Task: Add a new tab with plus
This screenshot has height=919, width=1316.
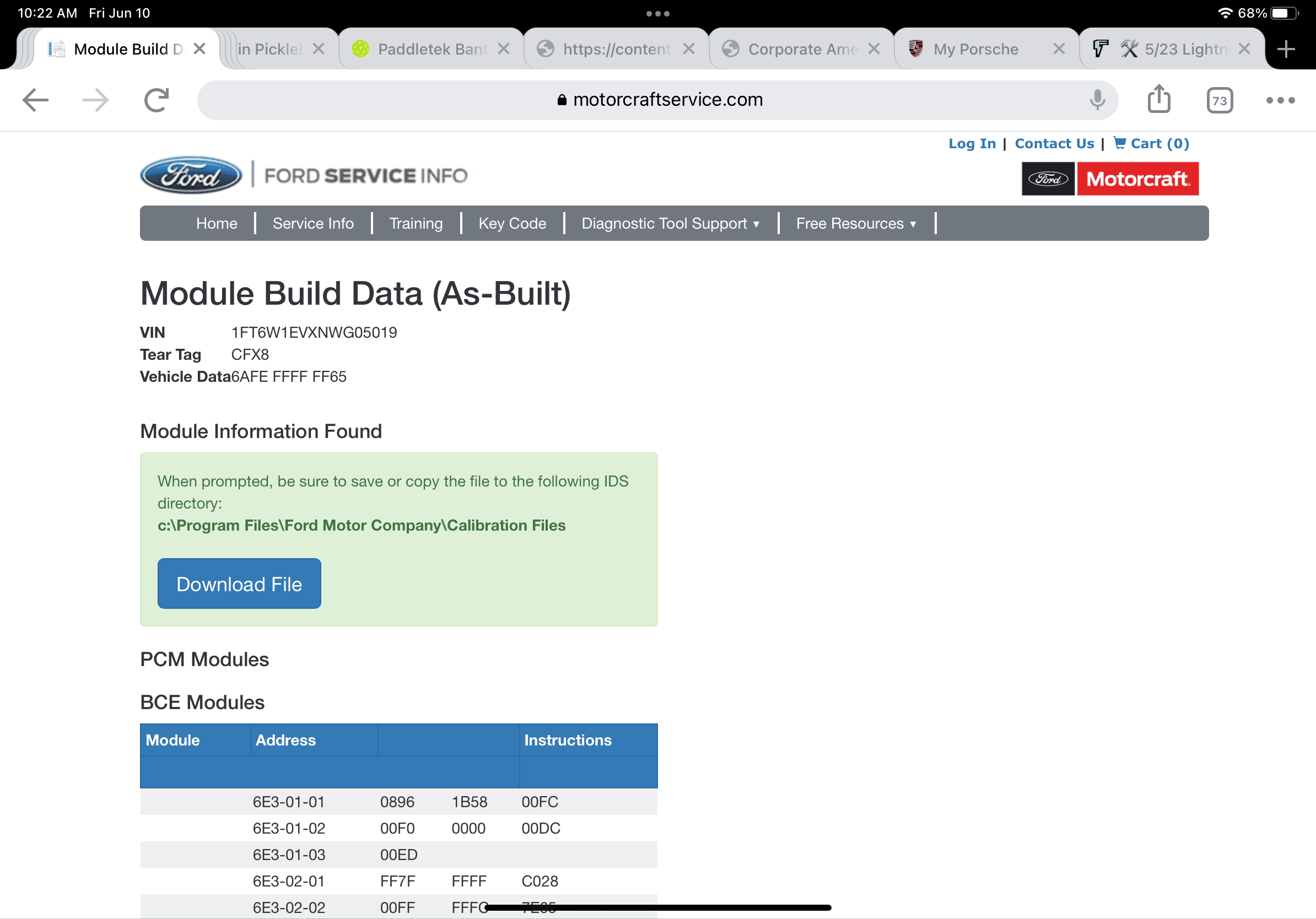Action: [1286, 49]
